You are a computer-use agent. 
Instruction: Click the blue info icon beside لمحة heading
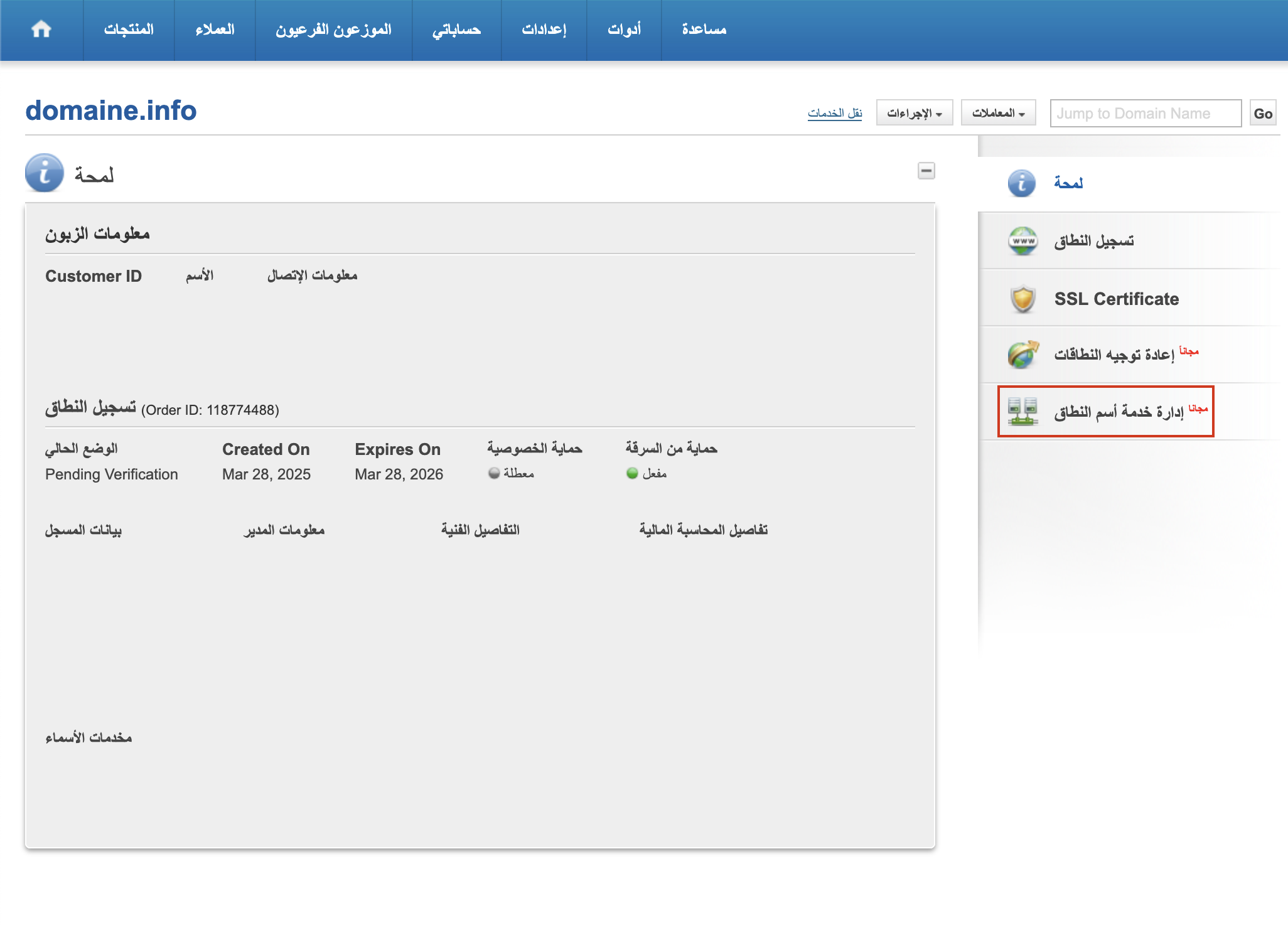(x=45, y=173)
